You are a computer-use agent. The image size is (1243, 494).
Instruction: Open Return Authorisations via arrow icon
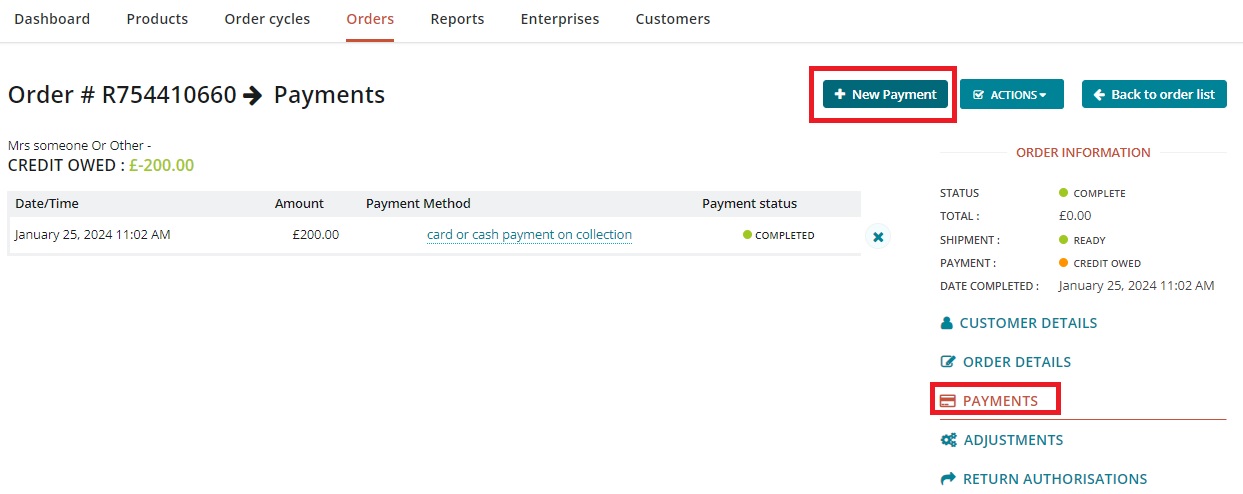[x=948, y=480]
